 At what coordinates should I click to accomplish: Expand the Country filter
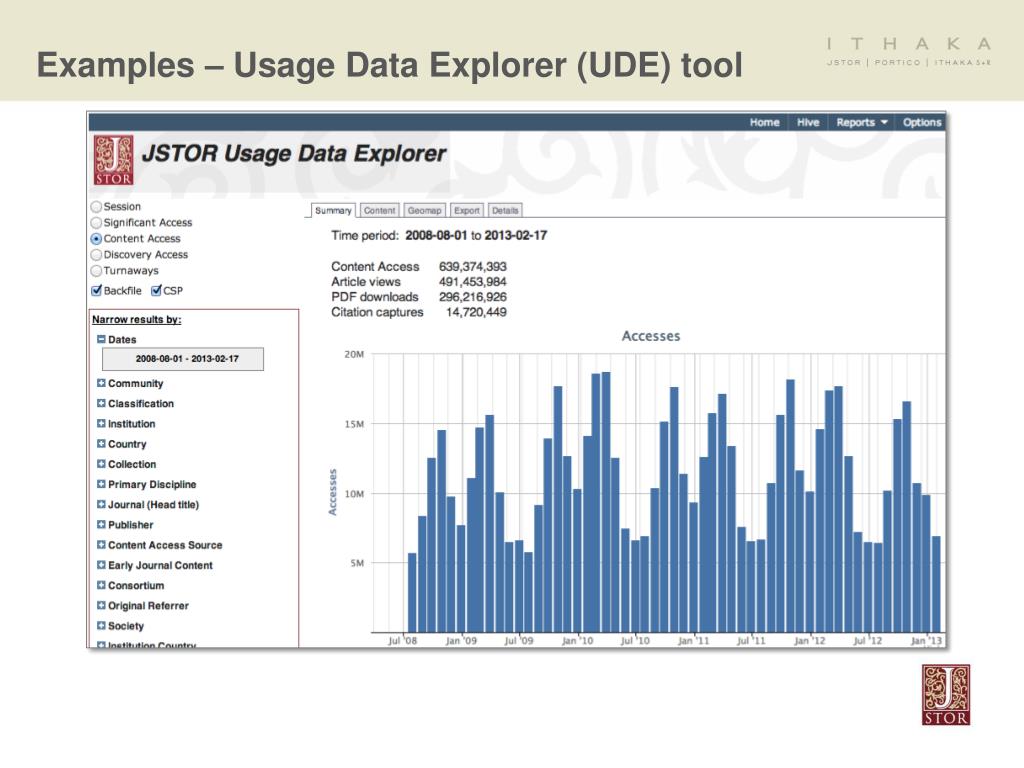pos(101,444)
